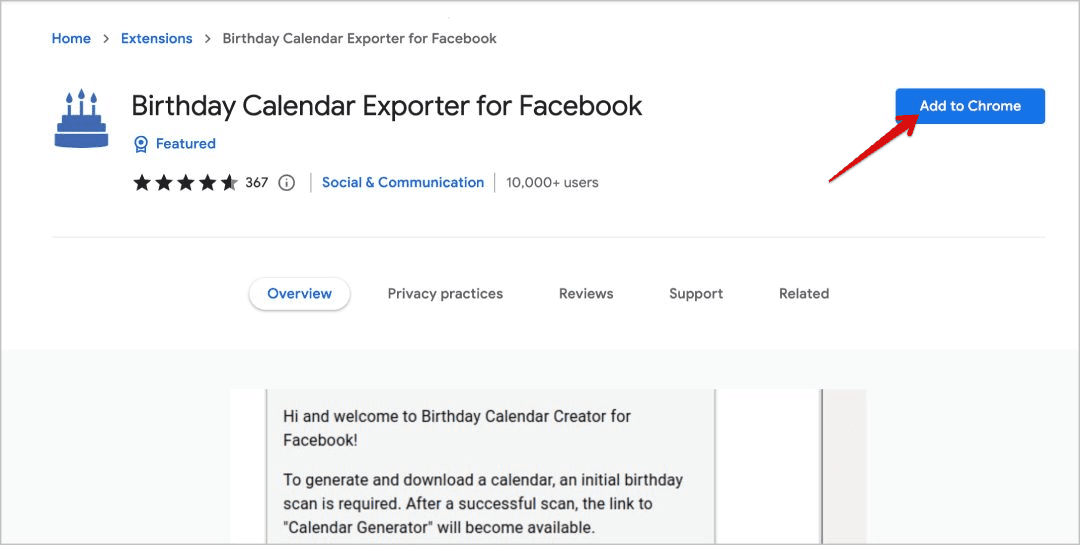Click the breadcrumb chevron after Extensions

click(x=207, y=39)
